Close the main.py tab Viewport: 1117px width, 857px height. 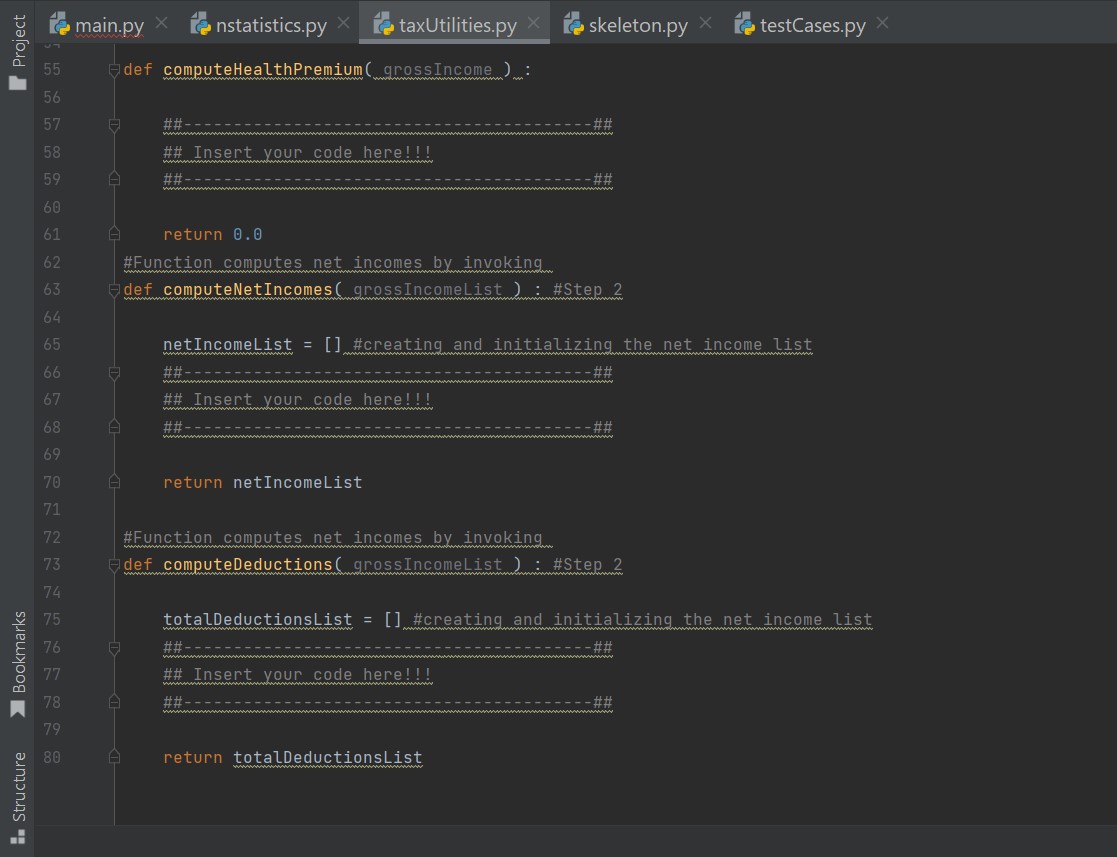(163, 22)
